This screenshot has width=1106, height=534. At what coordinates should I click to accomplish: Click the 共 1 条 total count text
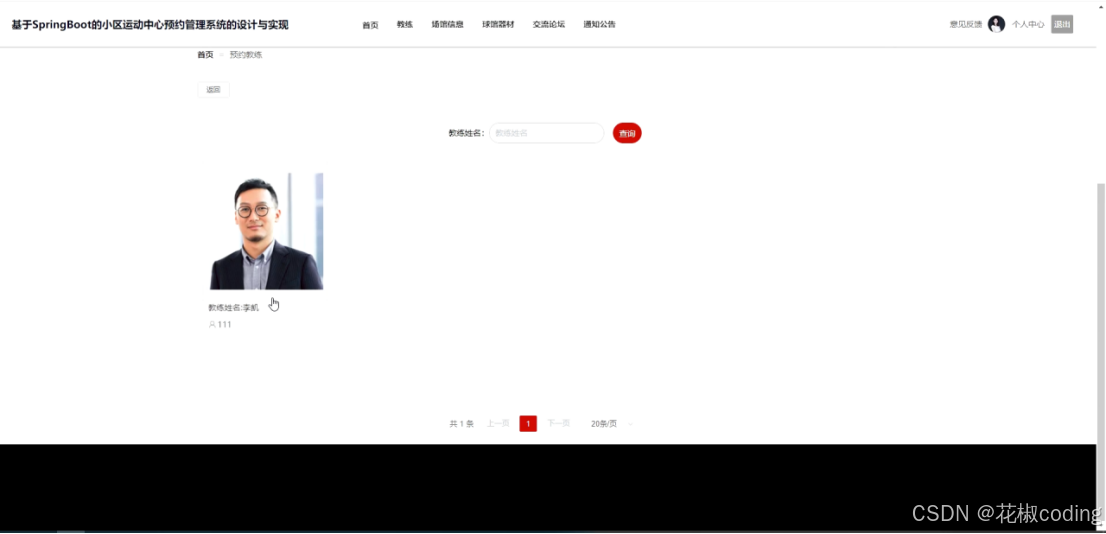(461, 424)
